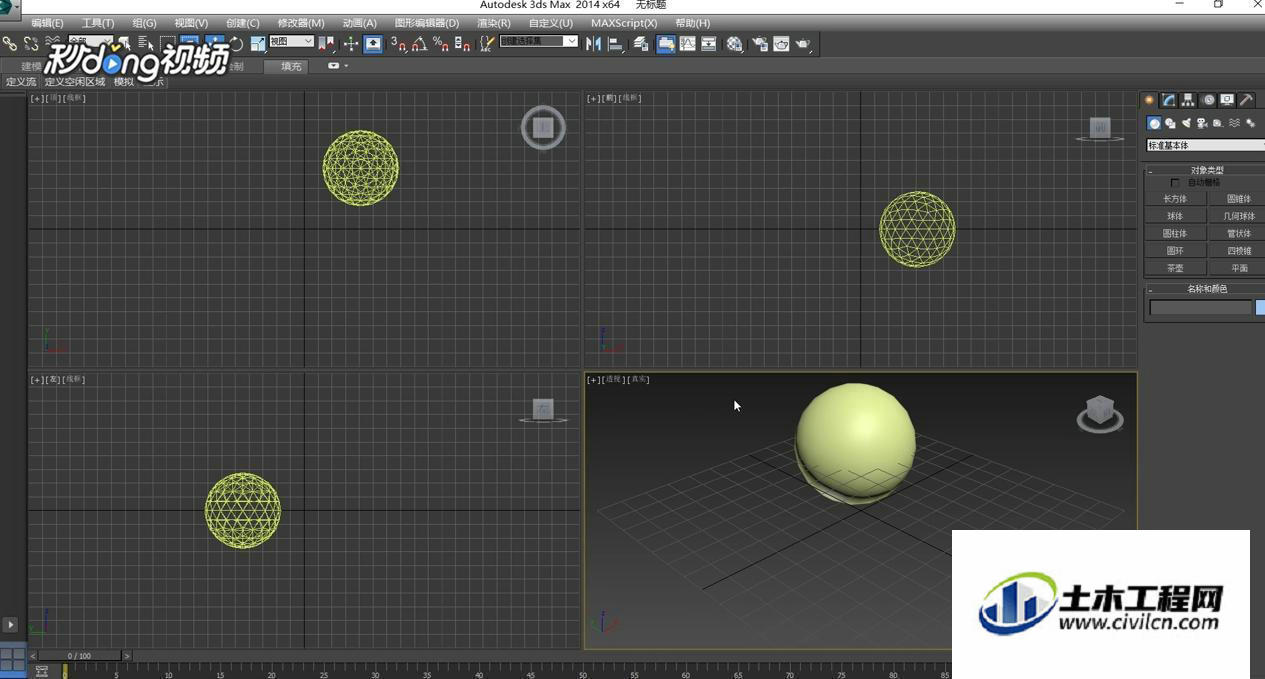
Task: Open the 视图(V) menu
Action: (191, 23)
